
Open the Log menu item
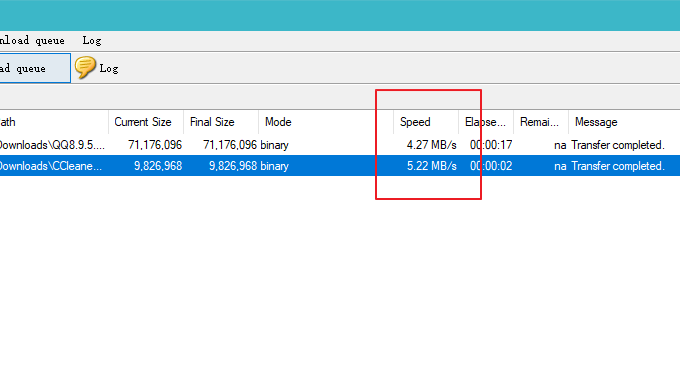(92, 41)
